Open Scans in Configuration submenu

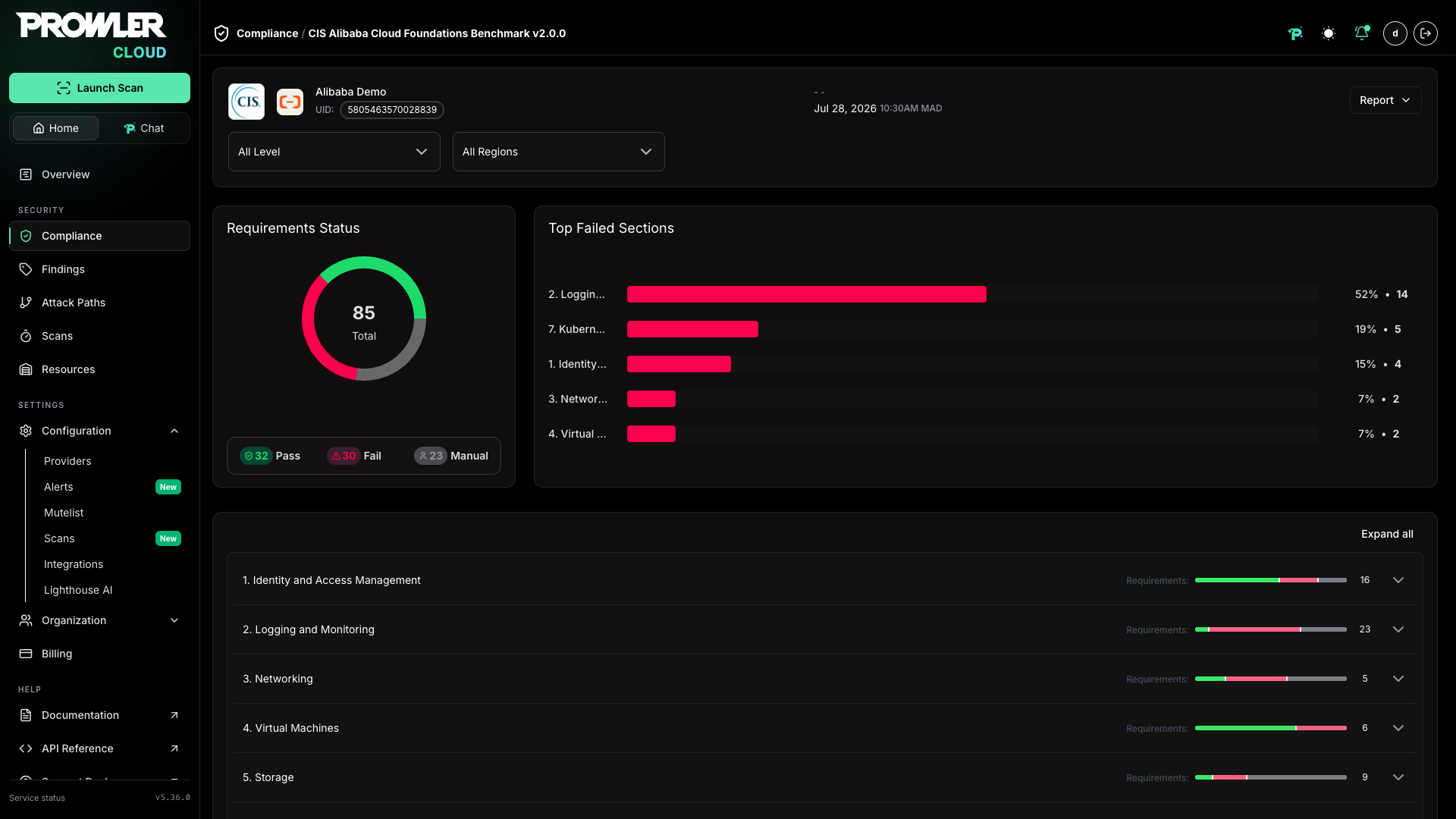[59, 538]
